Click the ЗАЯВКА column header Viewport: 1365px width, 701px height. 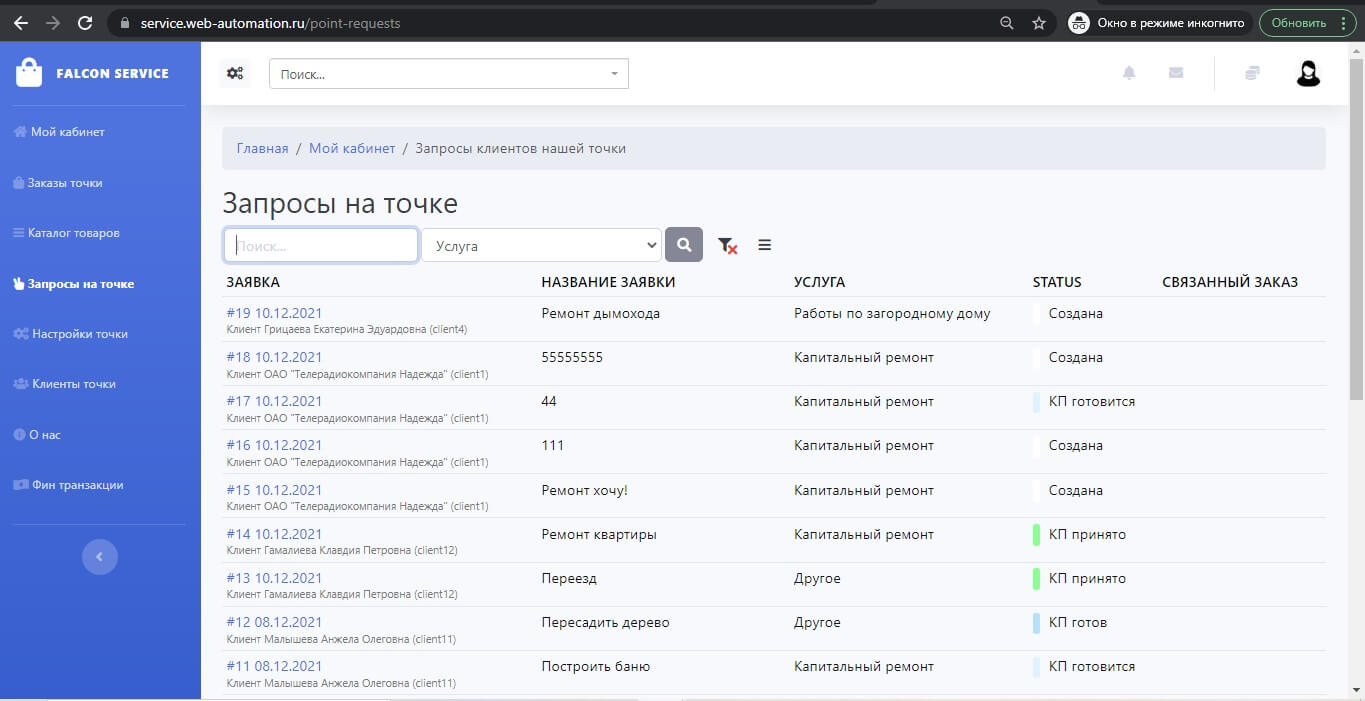[x=253, y=282]
